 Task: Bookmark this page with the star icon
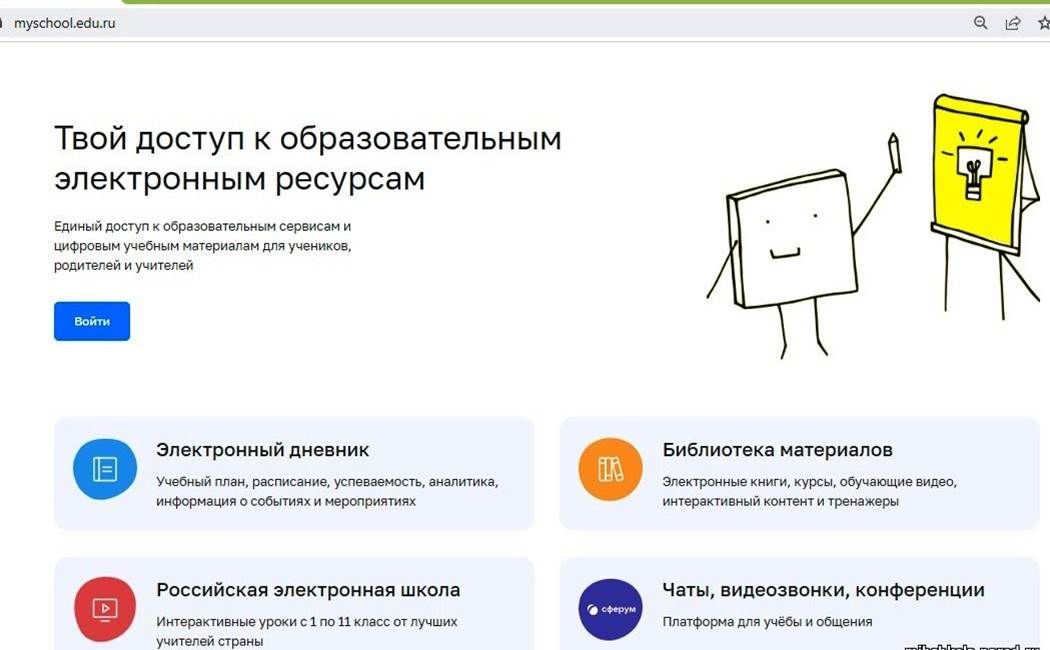point(1043,23)
